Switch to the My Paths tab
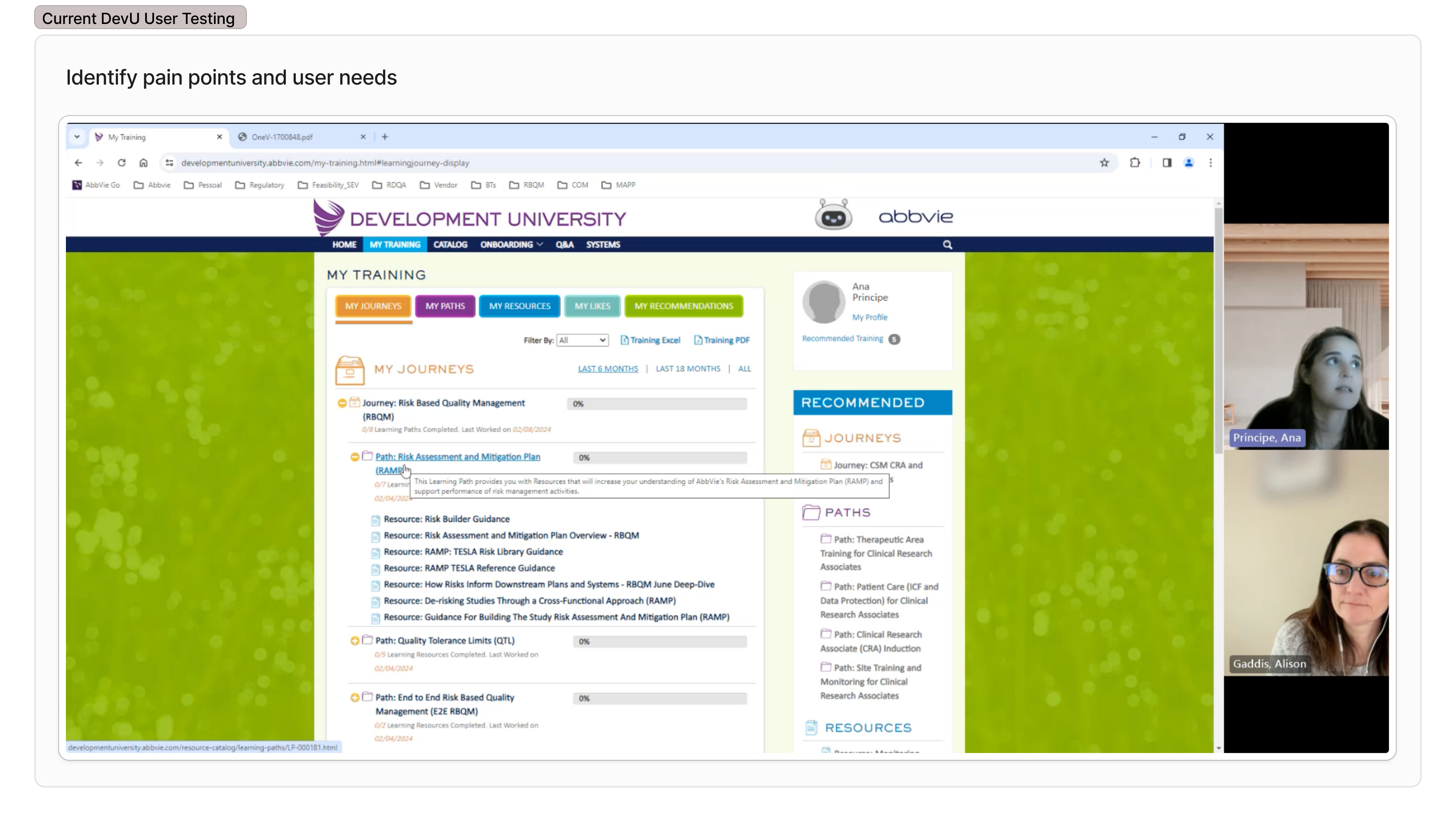Image resolution: width=1456 pixels, height=822 pixels. click(x=446, y=306)
